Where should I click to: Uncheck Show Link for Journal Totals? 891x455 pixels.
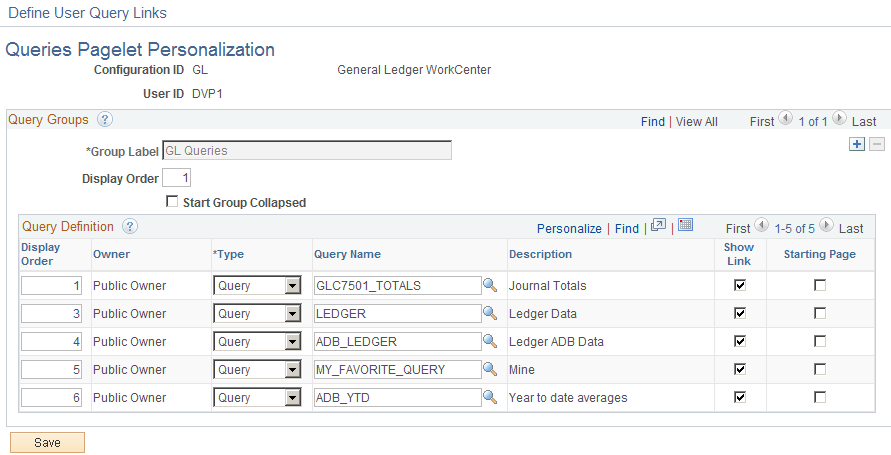click(740, 285)
